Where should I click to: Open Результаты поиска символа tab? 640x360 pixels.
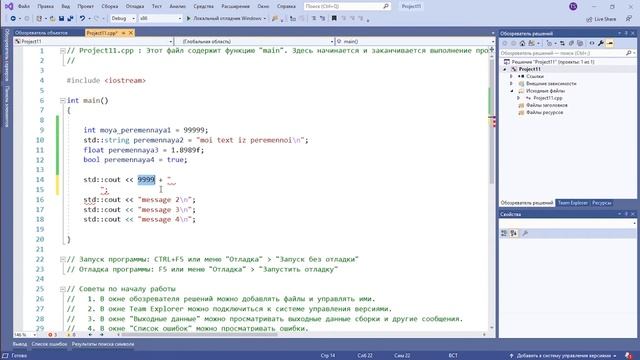[x=103, y=344]
